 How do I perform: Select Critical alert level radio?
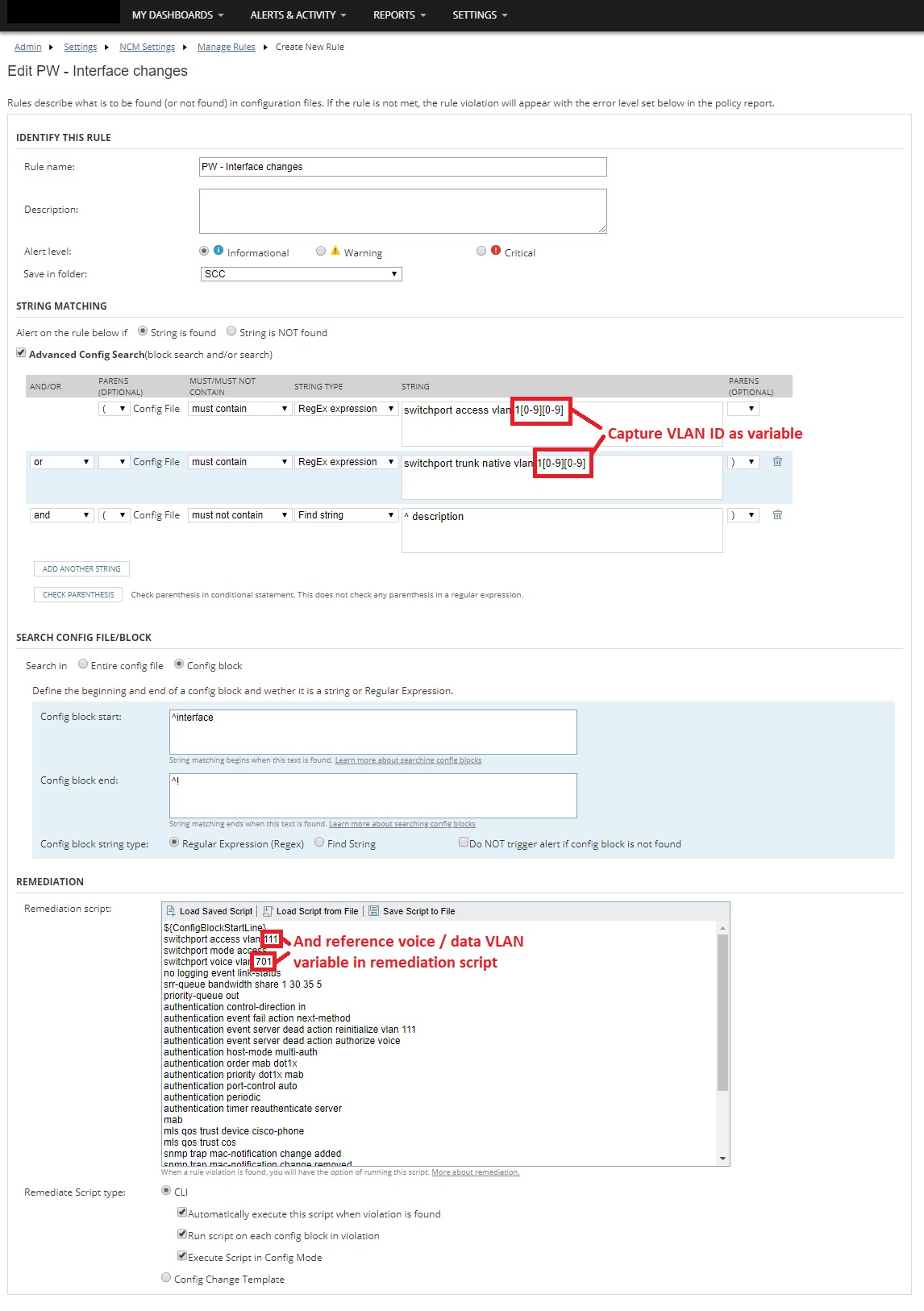481,251
